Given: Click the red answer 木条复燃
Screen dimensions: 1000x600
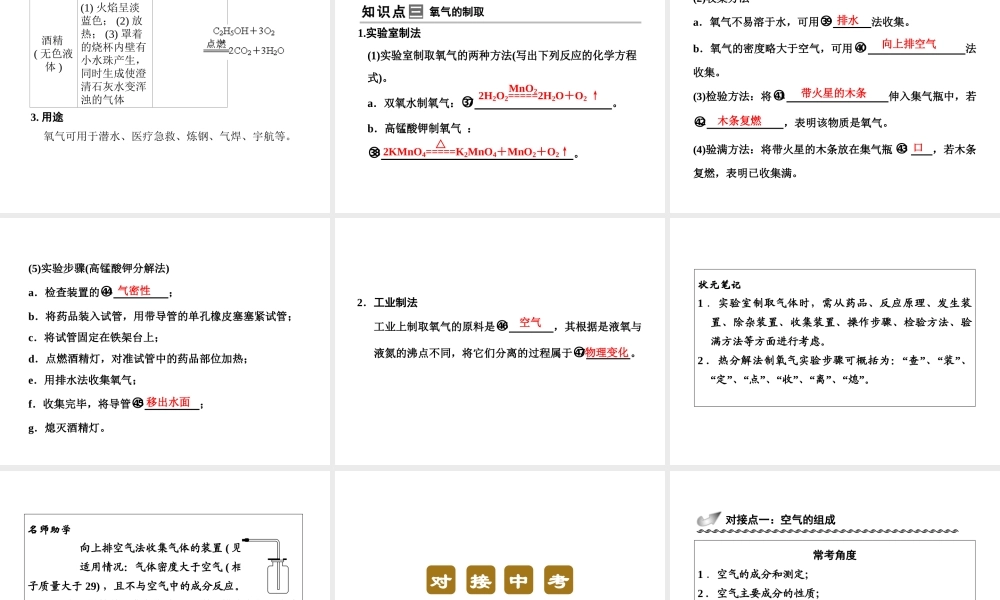Looking at the screenshot, I should click(739, 121).
